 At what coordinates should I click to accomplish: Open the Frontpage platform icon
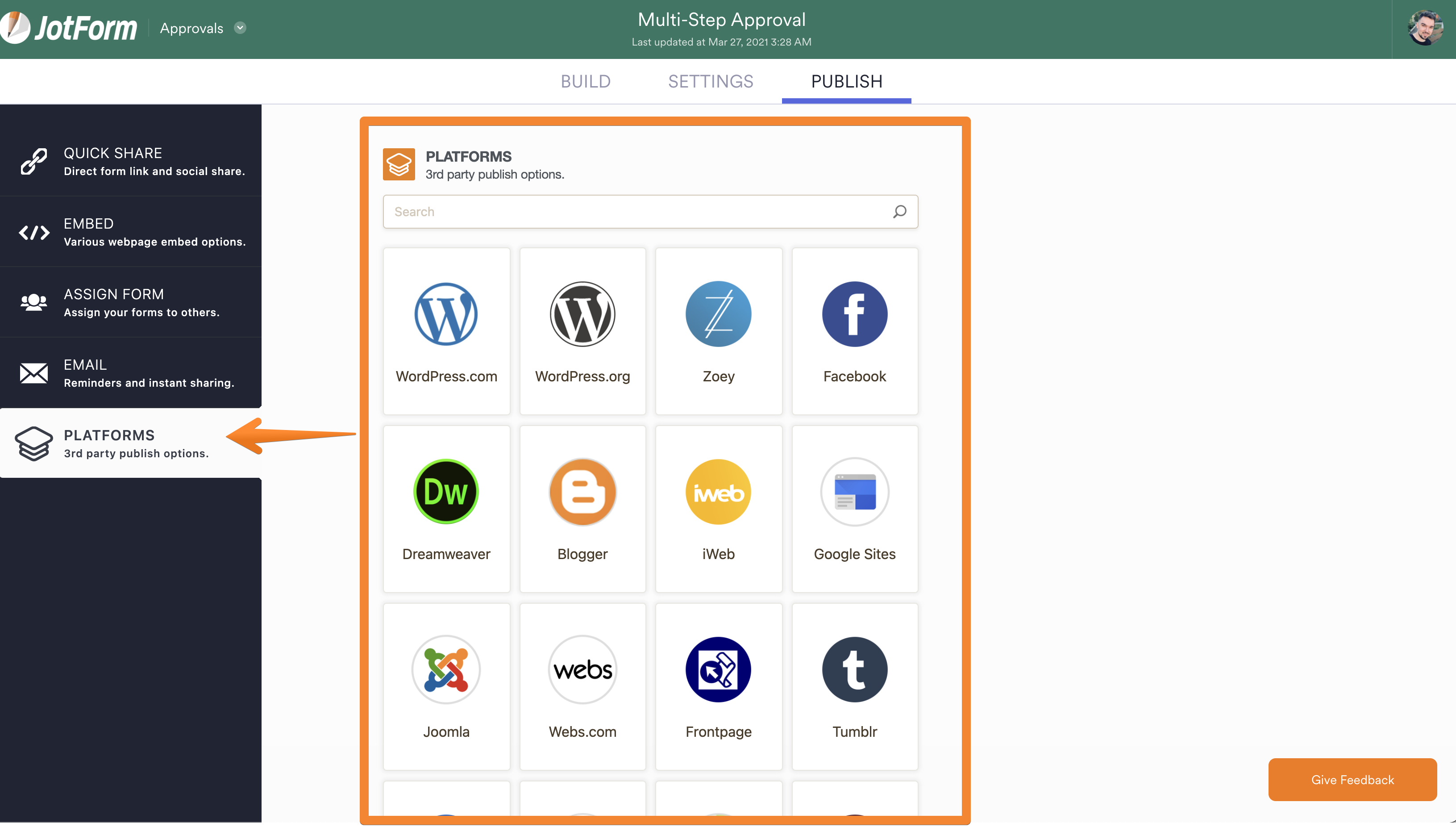718,669
